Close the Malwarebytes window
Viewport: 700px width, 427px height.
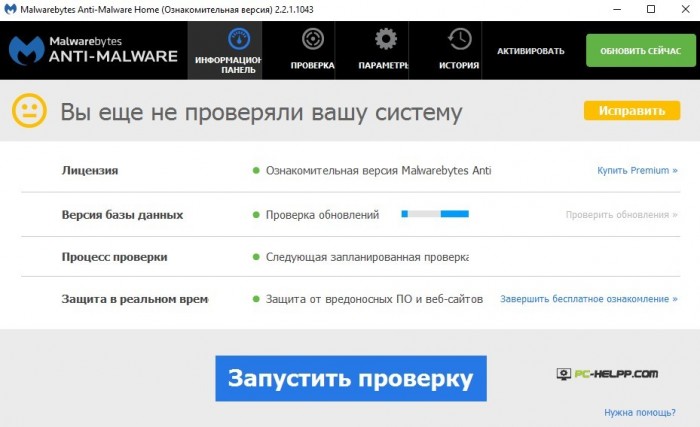click(x=685, y=9)
